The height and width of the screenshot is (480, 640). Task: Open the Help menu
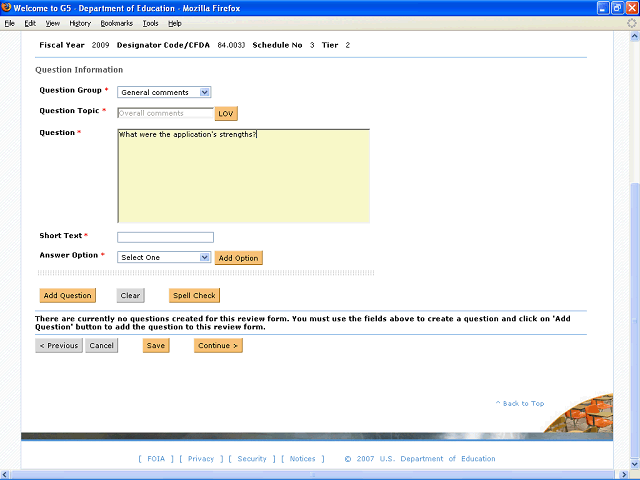coord(175,24)
